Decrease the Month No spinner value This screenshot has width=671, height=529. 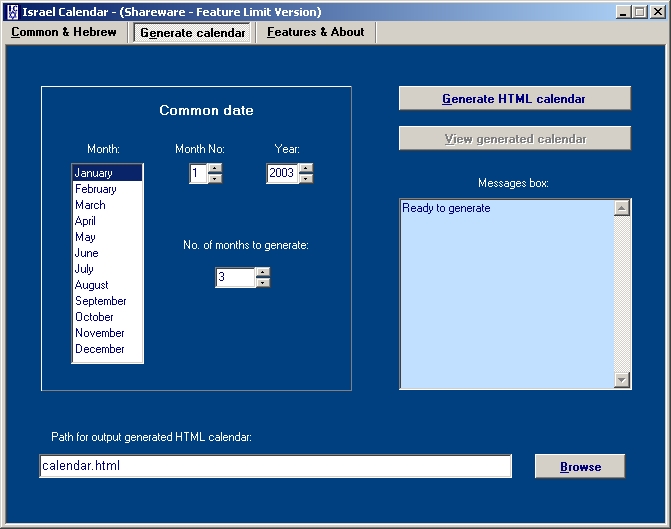pyautogui.click(x=215, y=179)
